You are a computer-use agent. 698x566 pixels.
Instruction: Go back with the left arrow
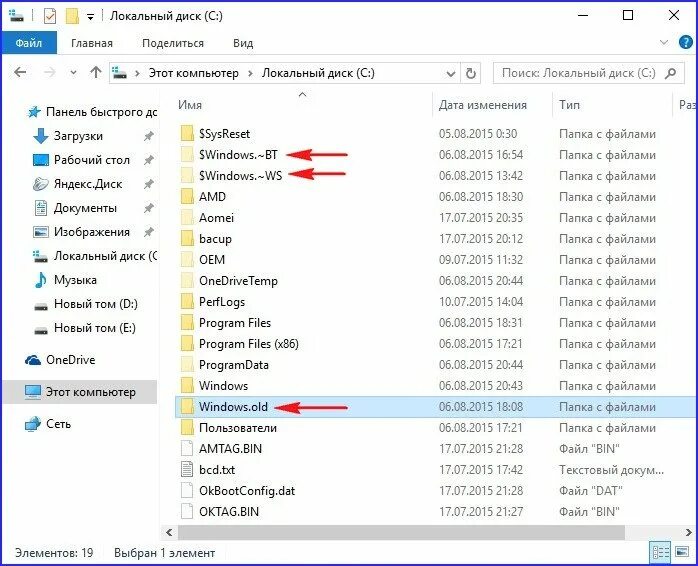coord(20,72)
